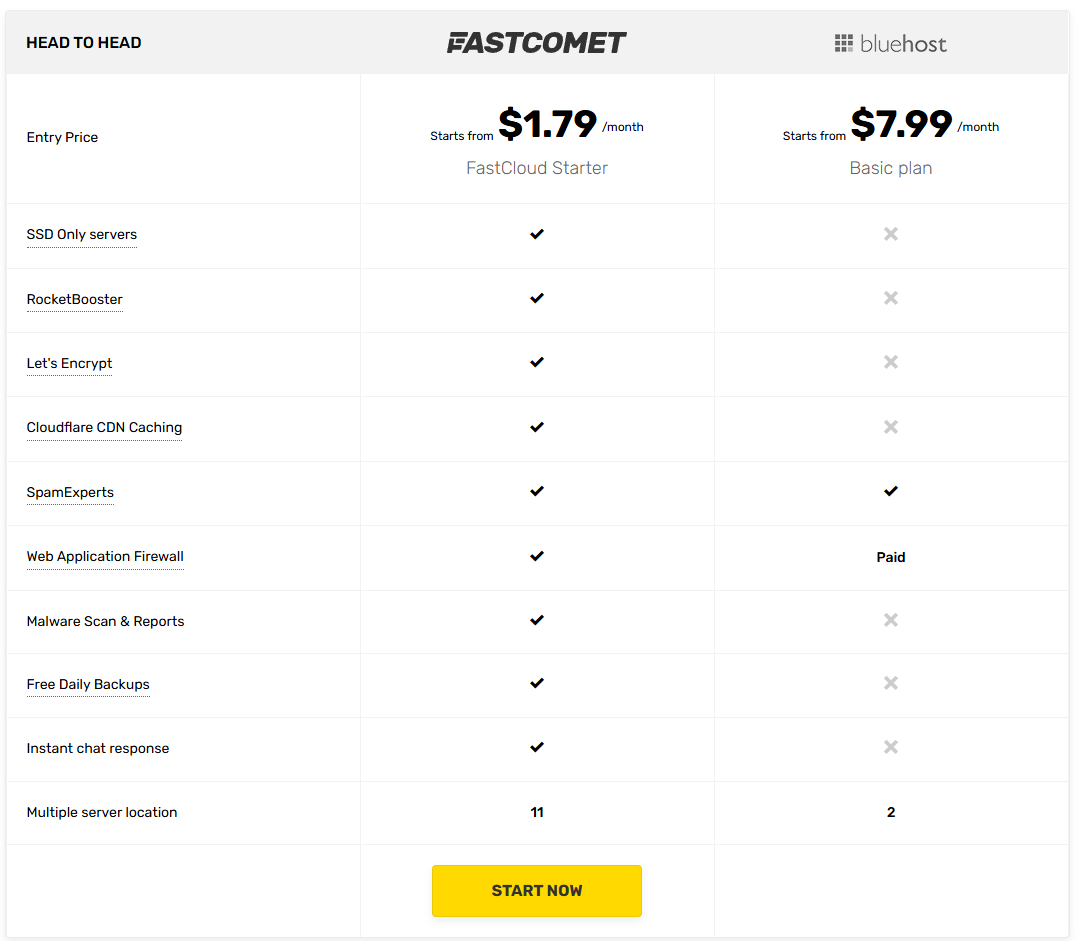1081x941 pixels.
Task: Click the checkmark for Free Daily Backups
Action: click(x=537, y=683)
